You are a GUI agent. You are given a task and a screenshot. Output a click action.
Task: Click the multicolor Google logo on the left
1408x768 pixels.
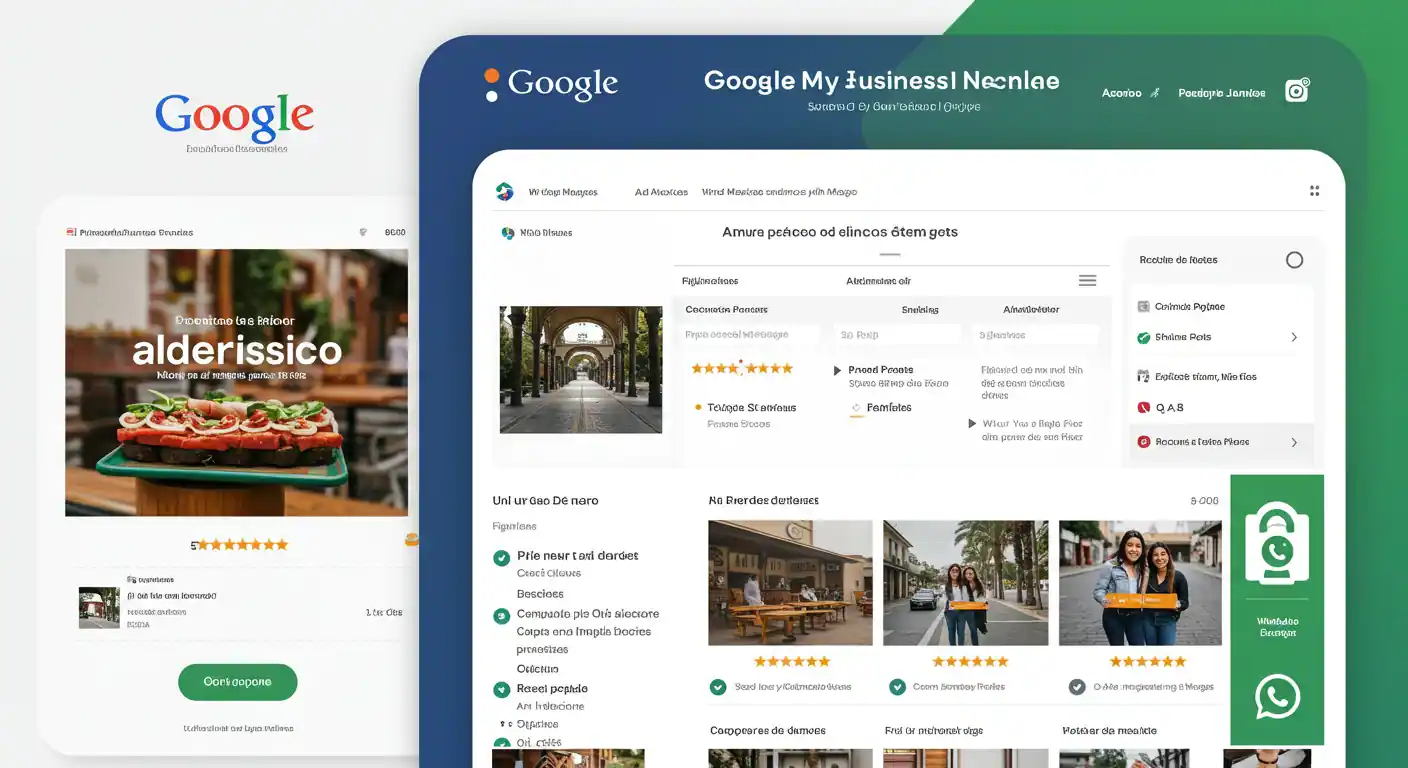pos(235,118)
